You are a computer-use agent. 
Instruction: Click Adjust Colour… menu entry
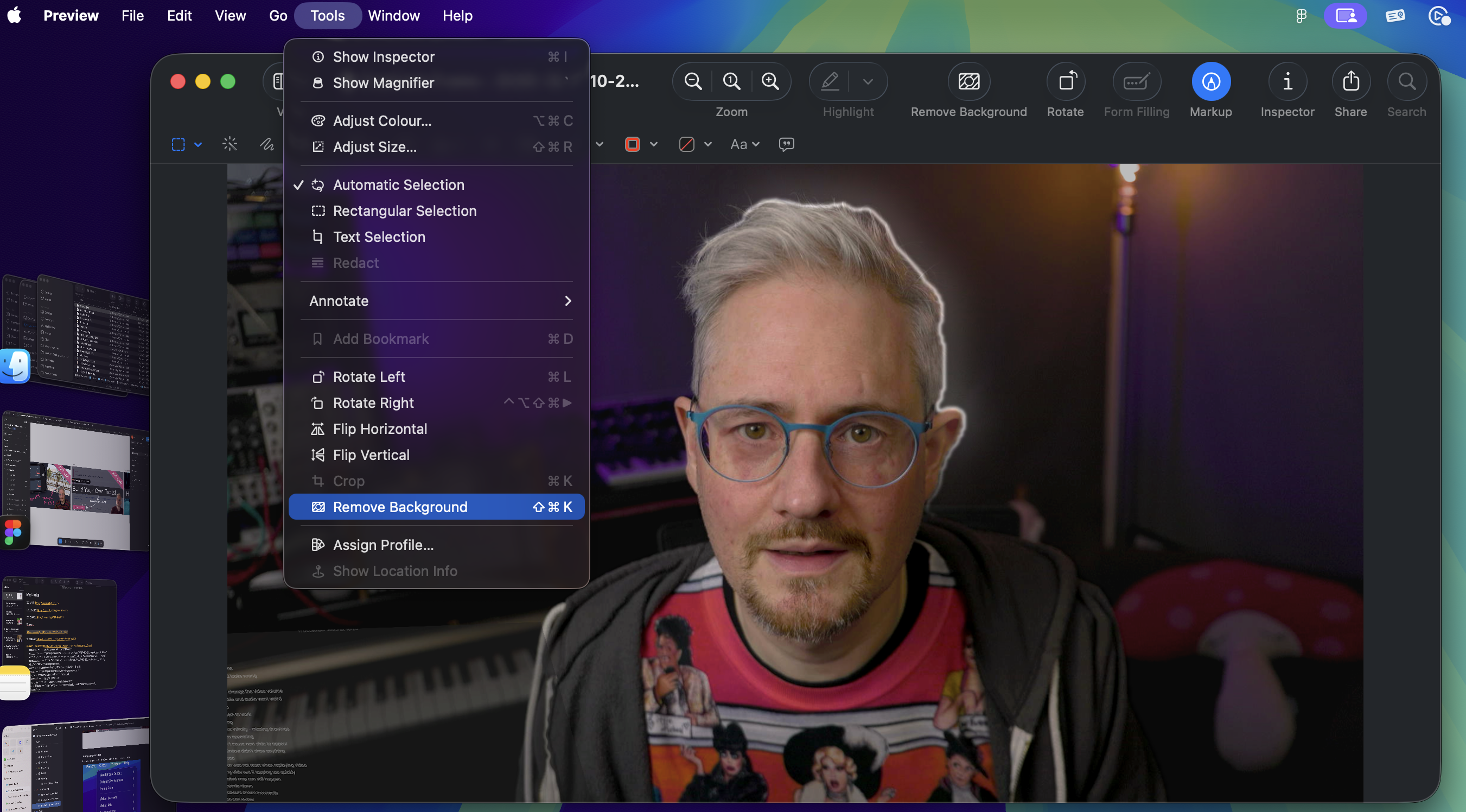(x=382, y=120)
